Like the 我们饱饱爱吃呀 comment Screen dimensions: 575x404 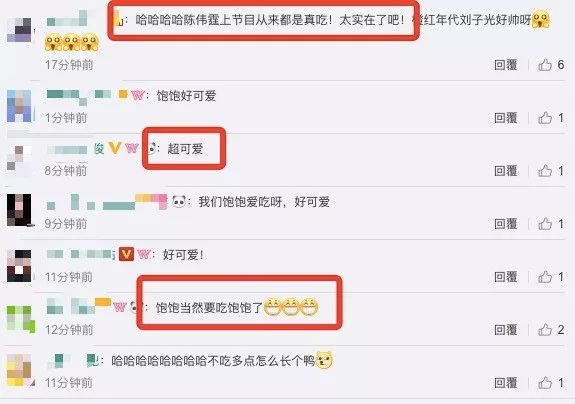point(545,224)
